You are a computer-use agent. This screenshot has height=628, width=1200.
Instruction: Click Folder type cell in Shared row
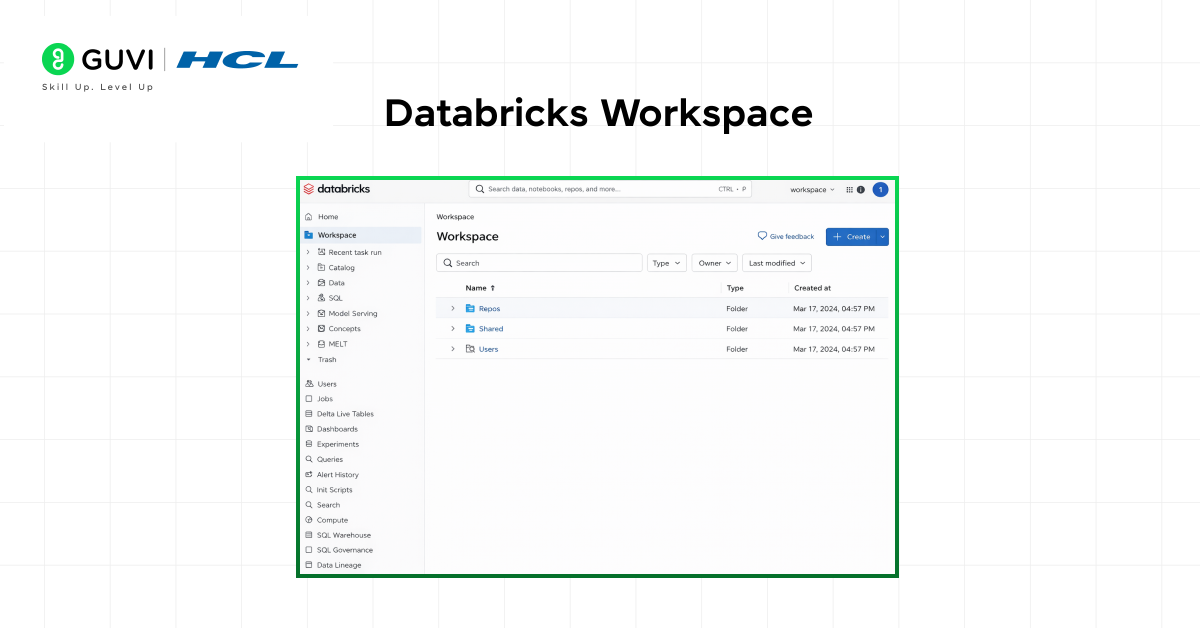pos(737,329)
